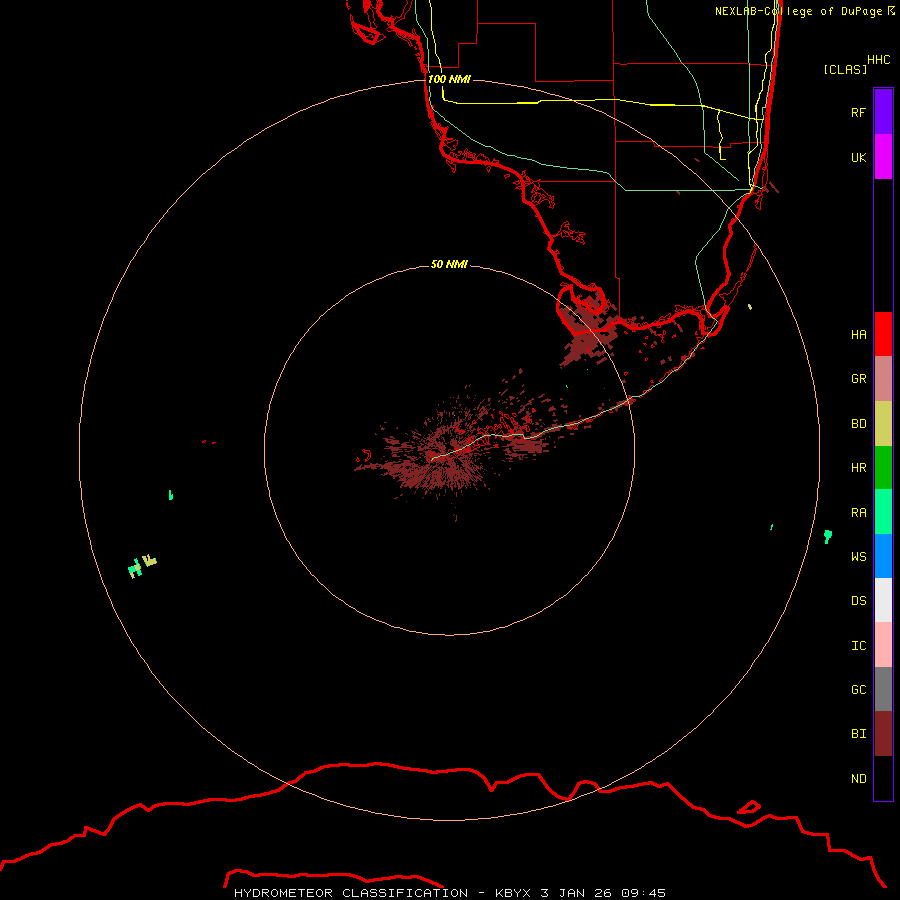The image size is (900, 900).
Task: Click the RA legend label
Action: coord(858,513)
